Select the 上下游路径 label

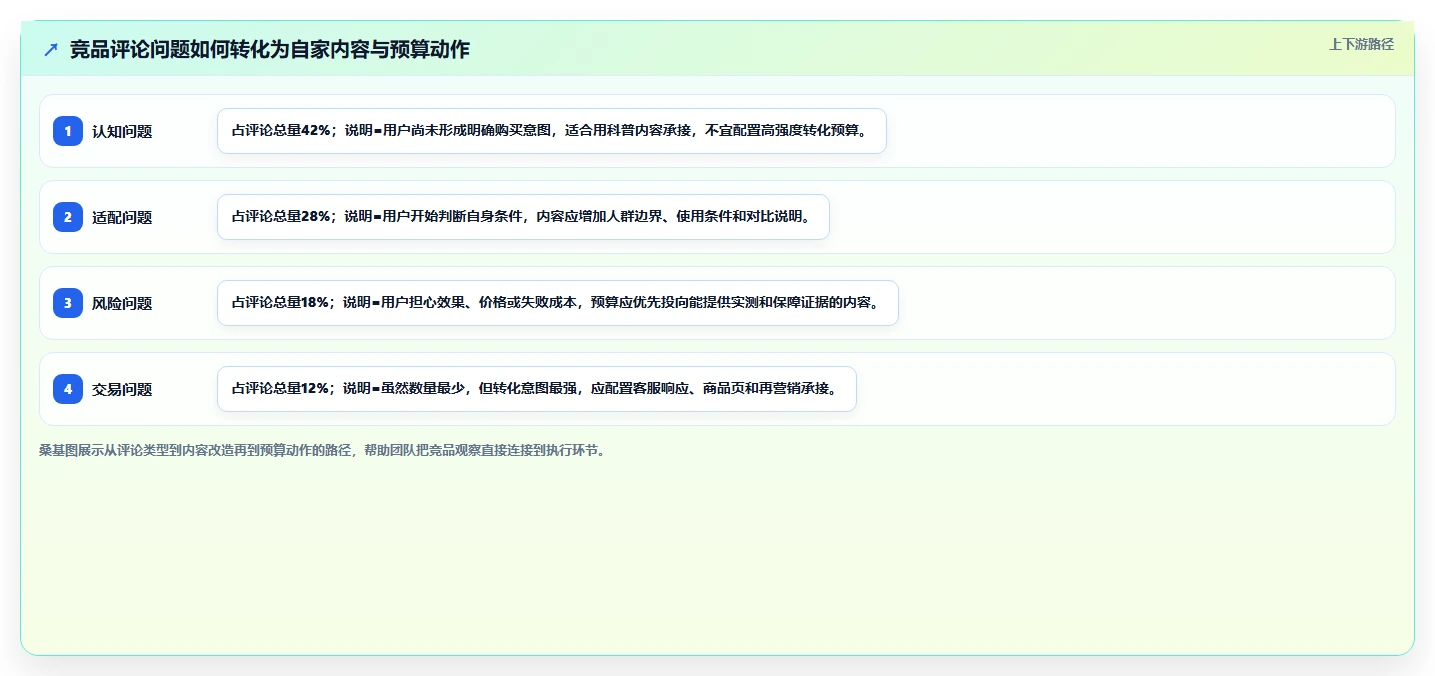(1361, 44)
